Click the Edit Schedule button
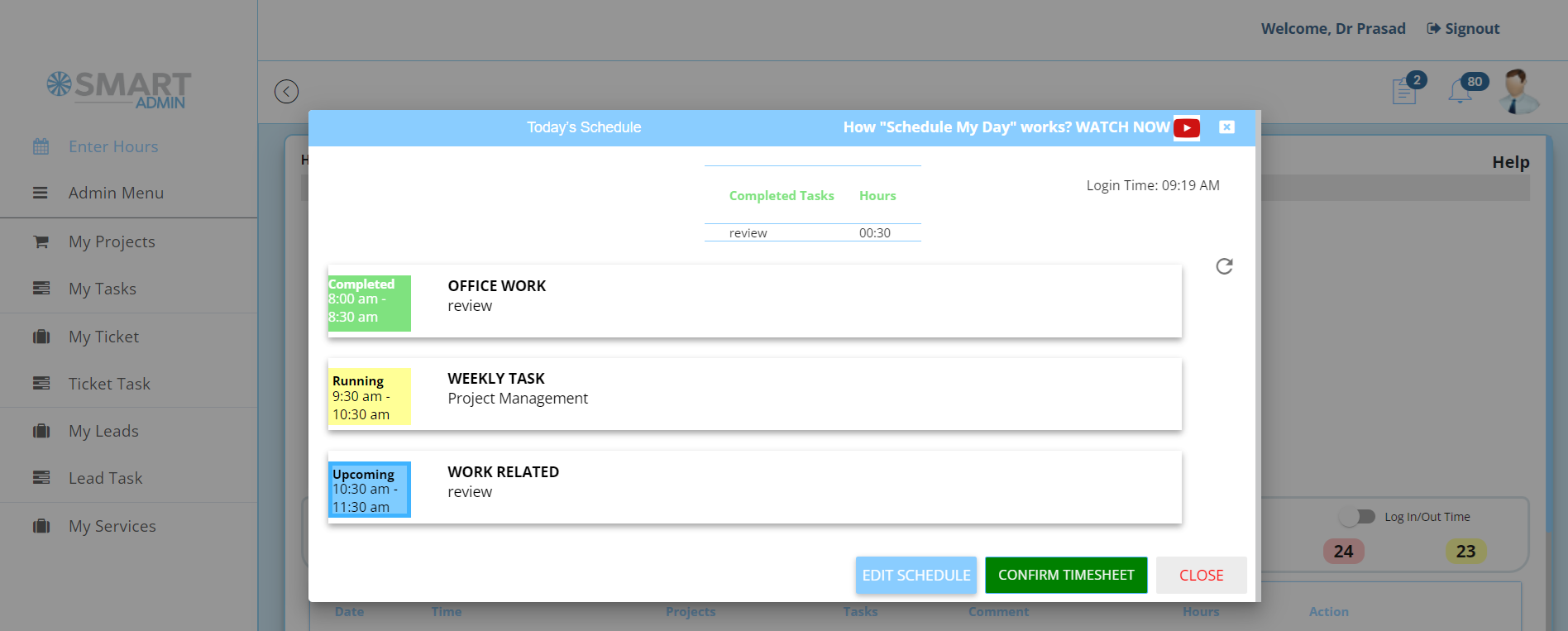Image resolution: width=1568 pixels, height=631 pixels. point(915,575)
